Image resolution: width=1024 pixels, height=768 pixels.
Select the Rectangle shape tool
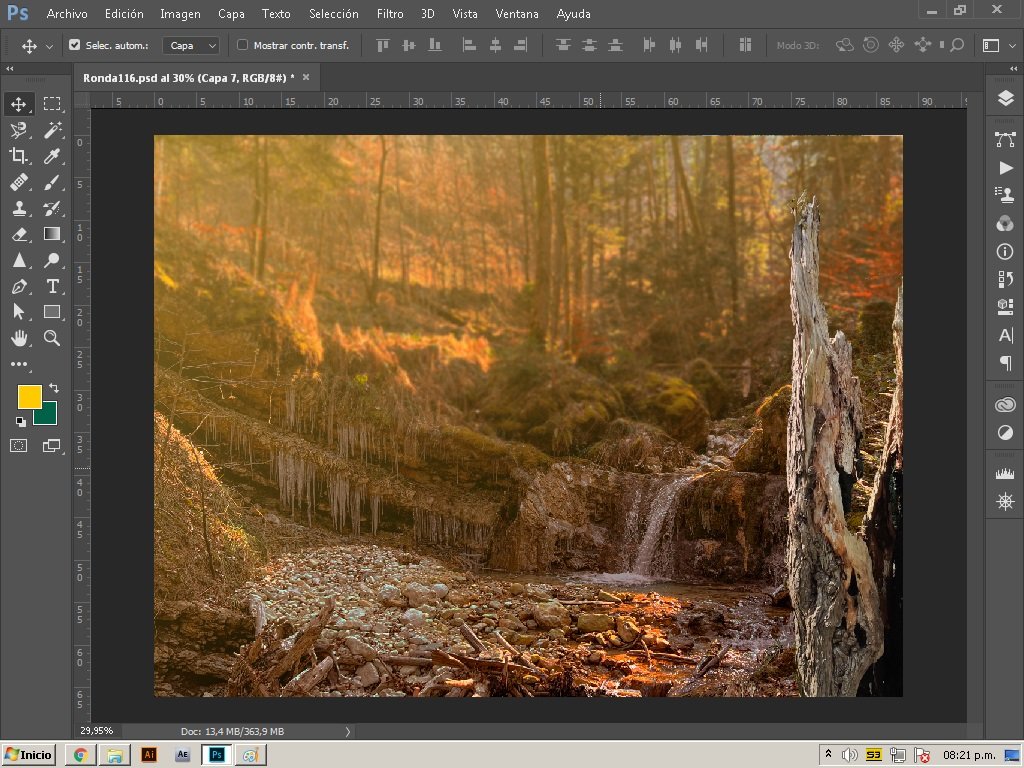point(52,312)
